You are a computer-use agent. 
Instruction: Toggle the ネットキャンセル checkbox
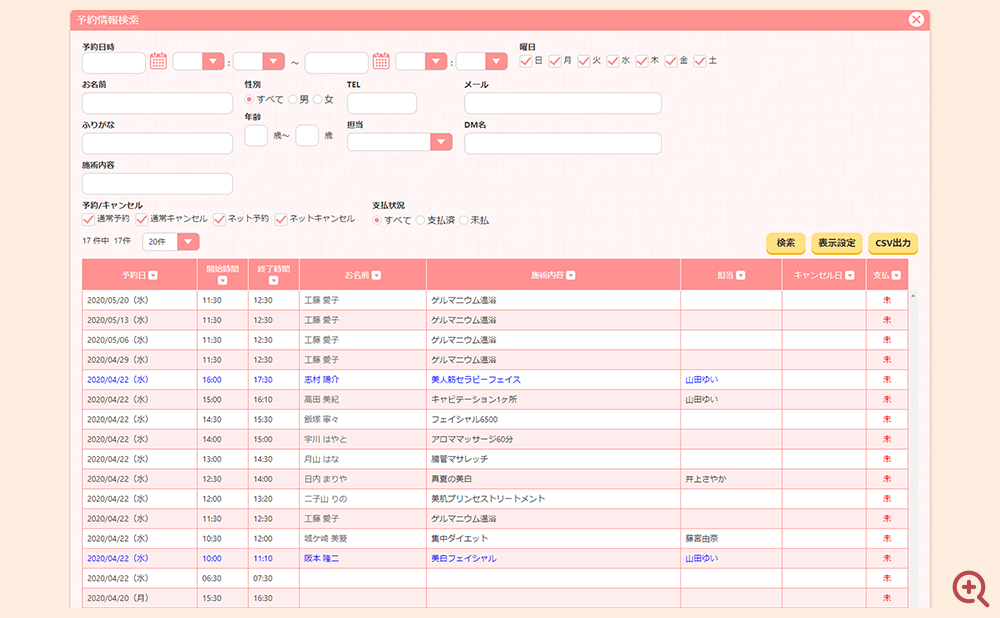pos(281,219)
